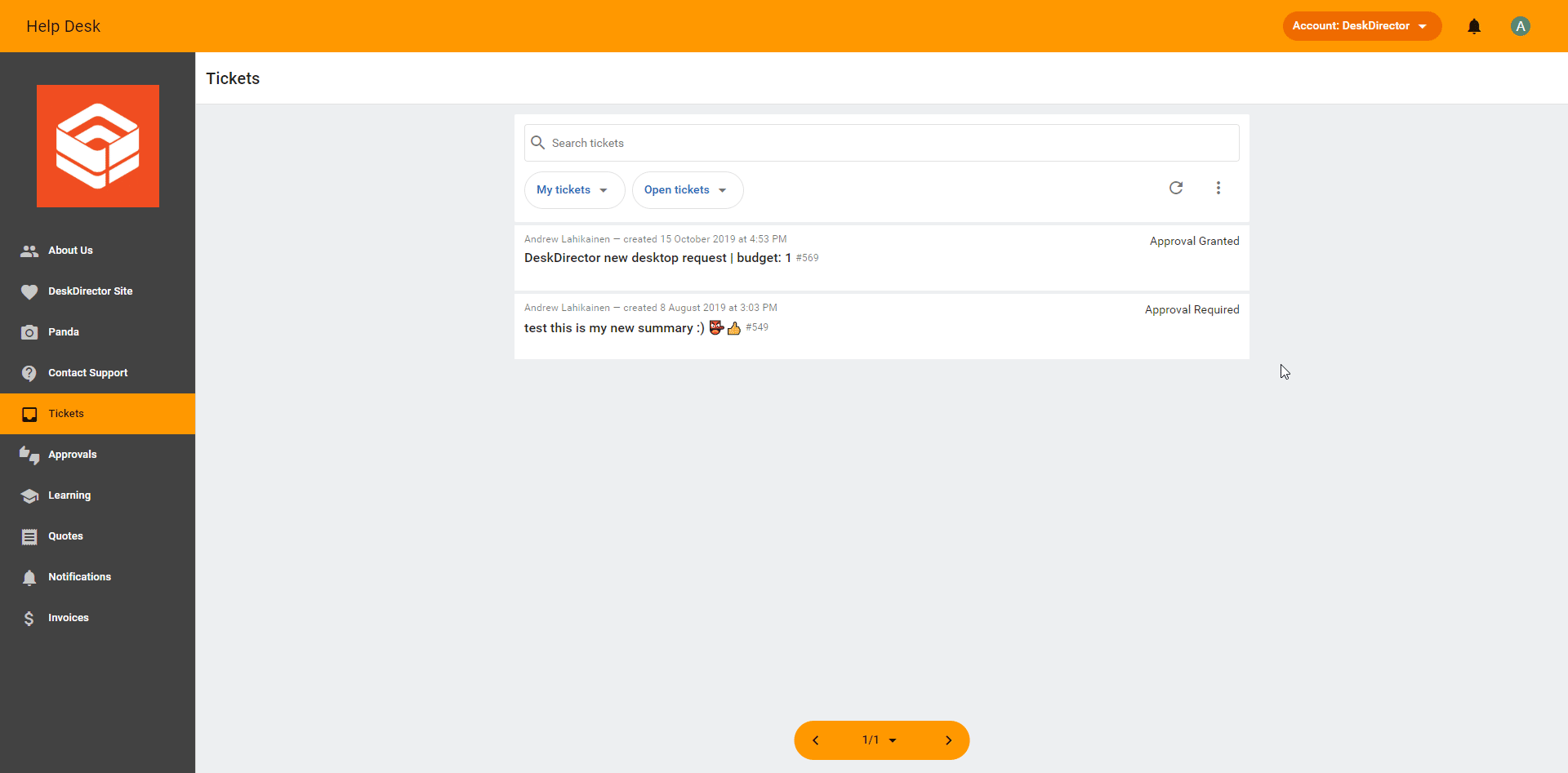The image size is (1568, 773).
Task: Focus the Search tickets field
Action: pyautogui.click(x=882, y=143)
